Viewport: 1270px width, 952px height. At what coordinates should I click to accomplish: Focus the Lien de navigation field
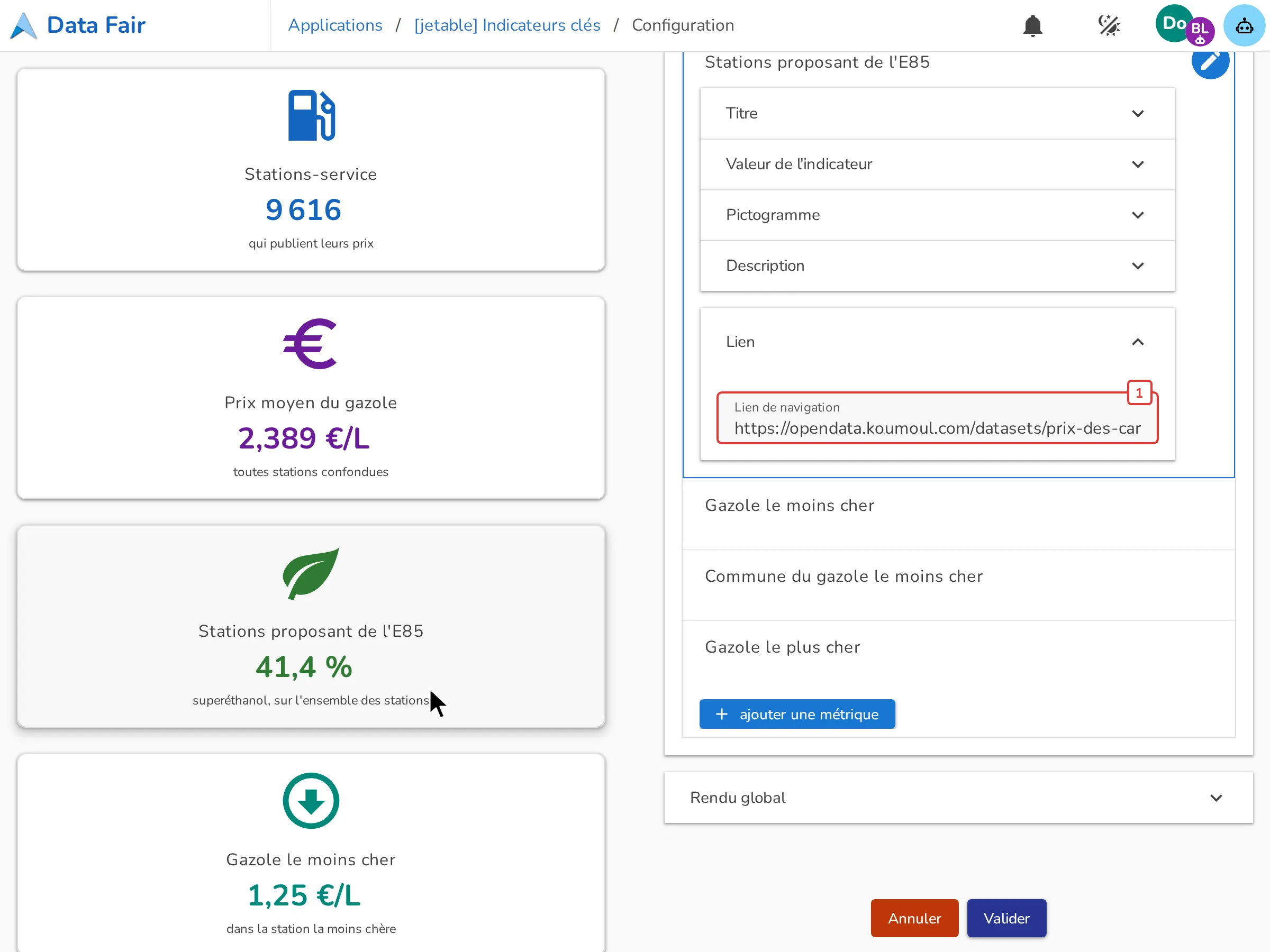click(937, 418)
